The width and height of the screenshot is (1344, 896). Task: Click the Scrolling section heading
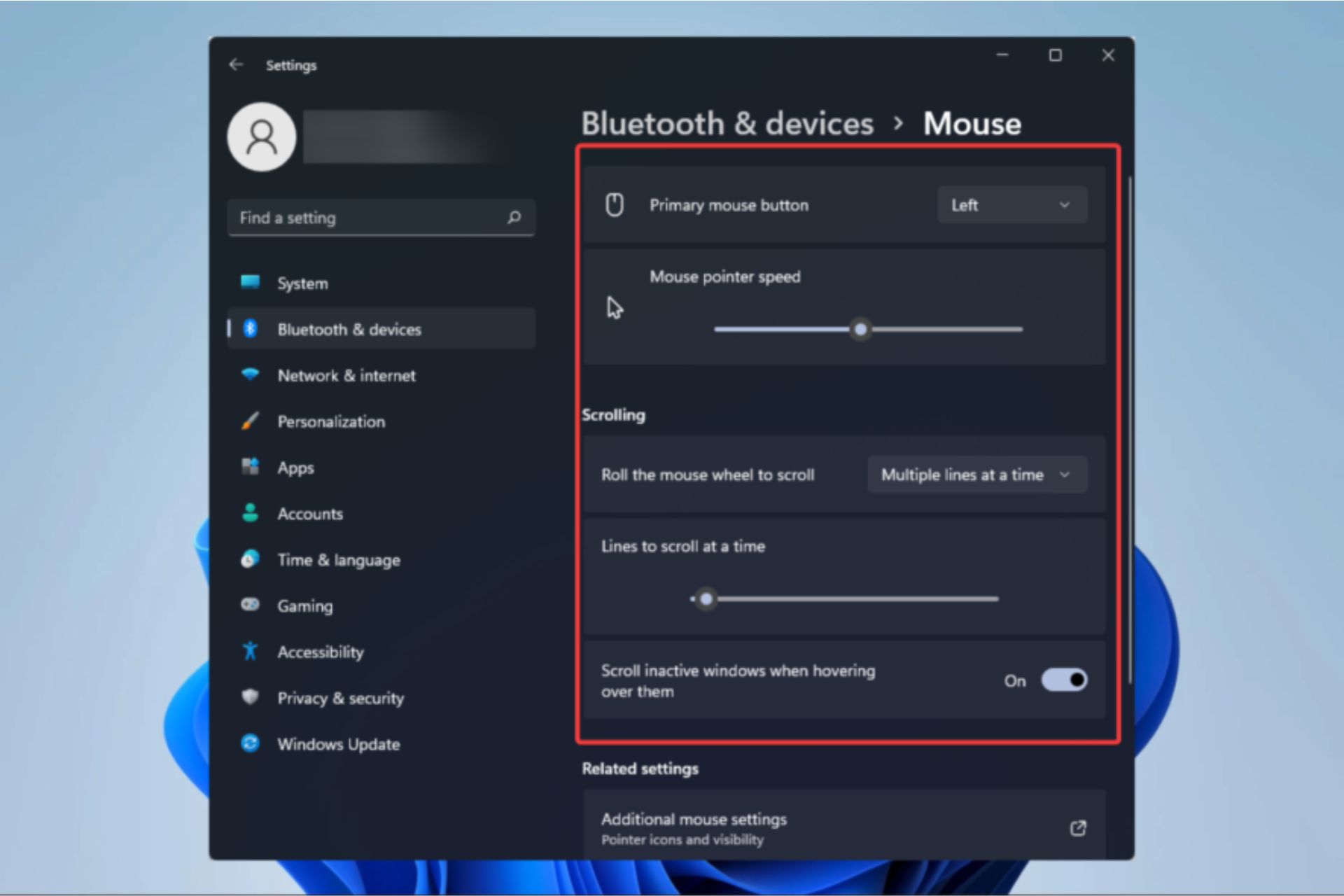(x=613, y=414)
